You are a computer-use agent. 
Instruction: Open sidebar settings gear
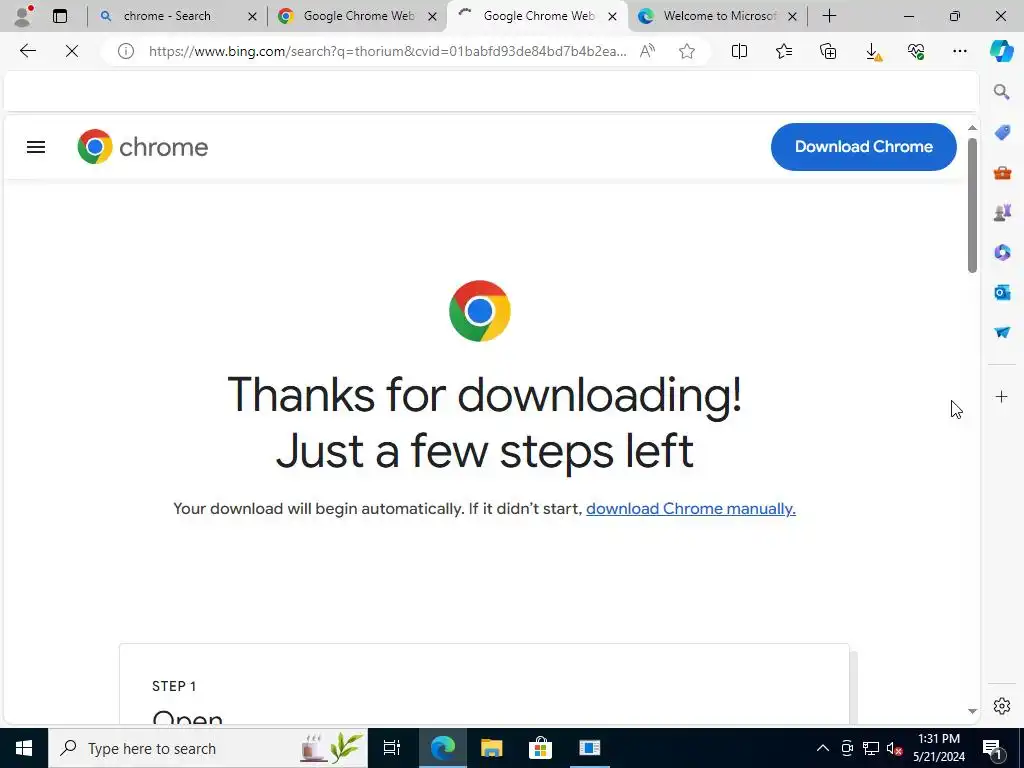[1002, 706]
